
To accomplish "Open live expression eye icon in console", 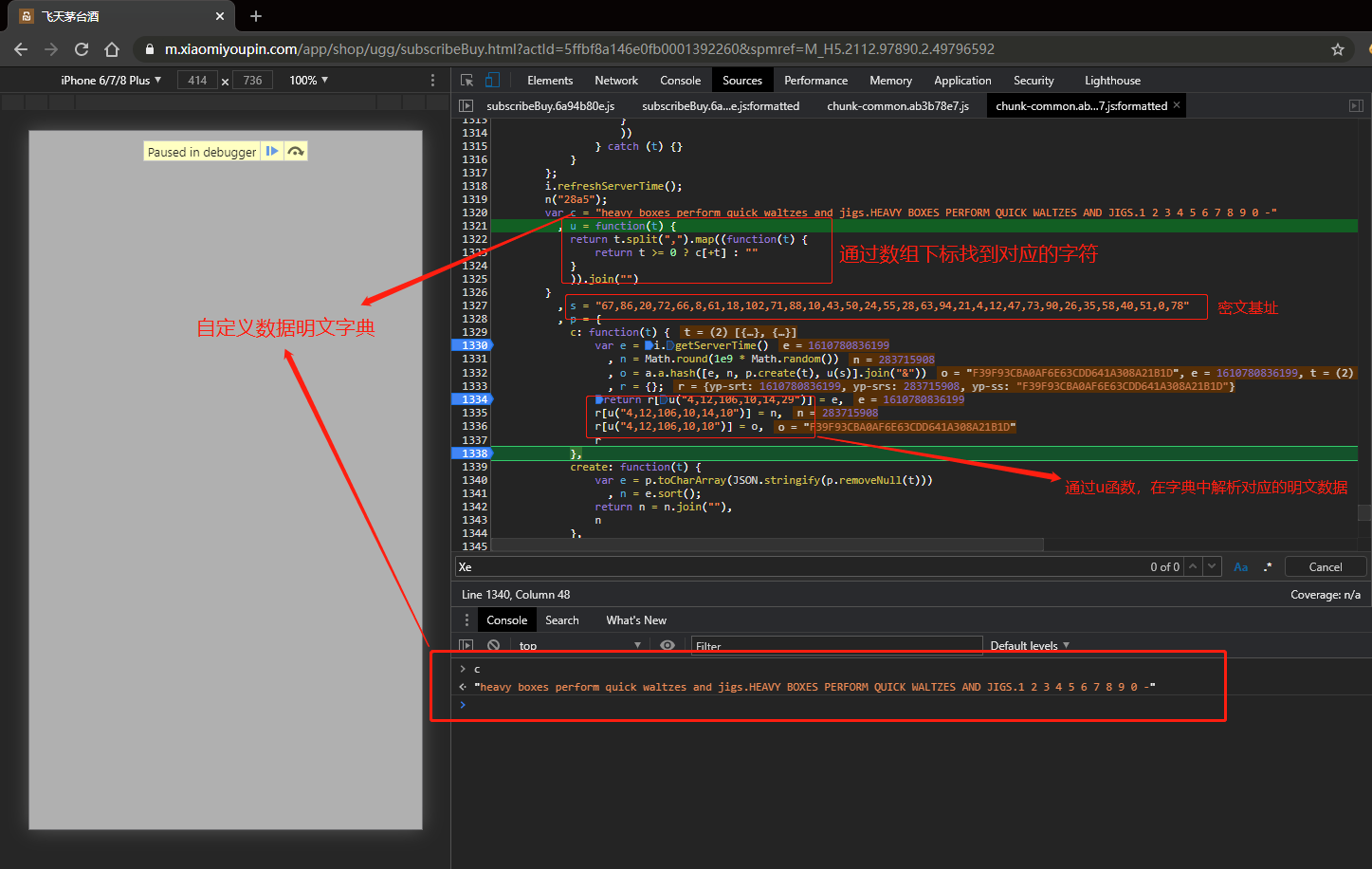I will click(x=668, y=645).
